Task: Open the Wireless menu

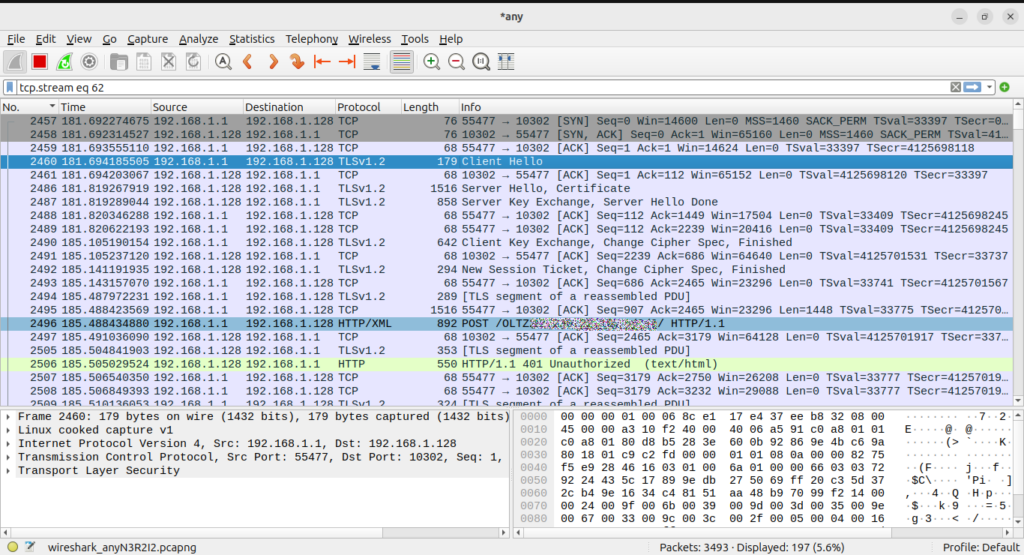Action: pyautogui.click(x=369, y=39)
